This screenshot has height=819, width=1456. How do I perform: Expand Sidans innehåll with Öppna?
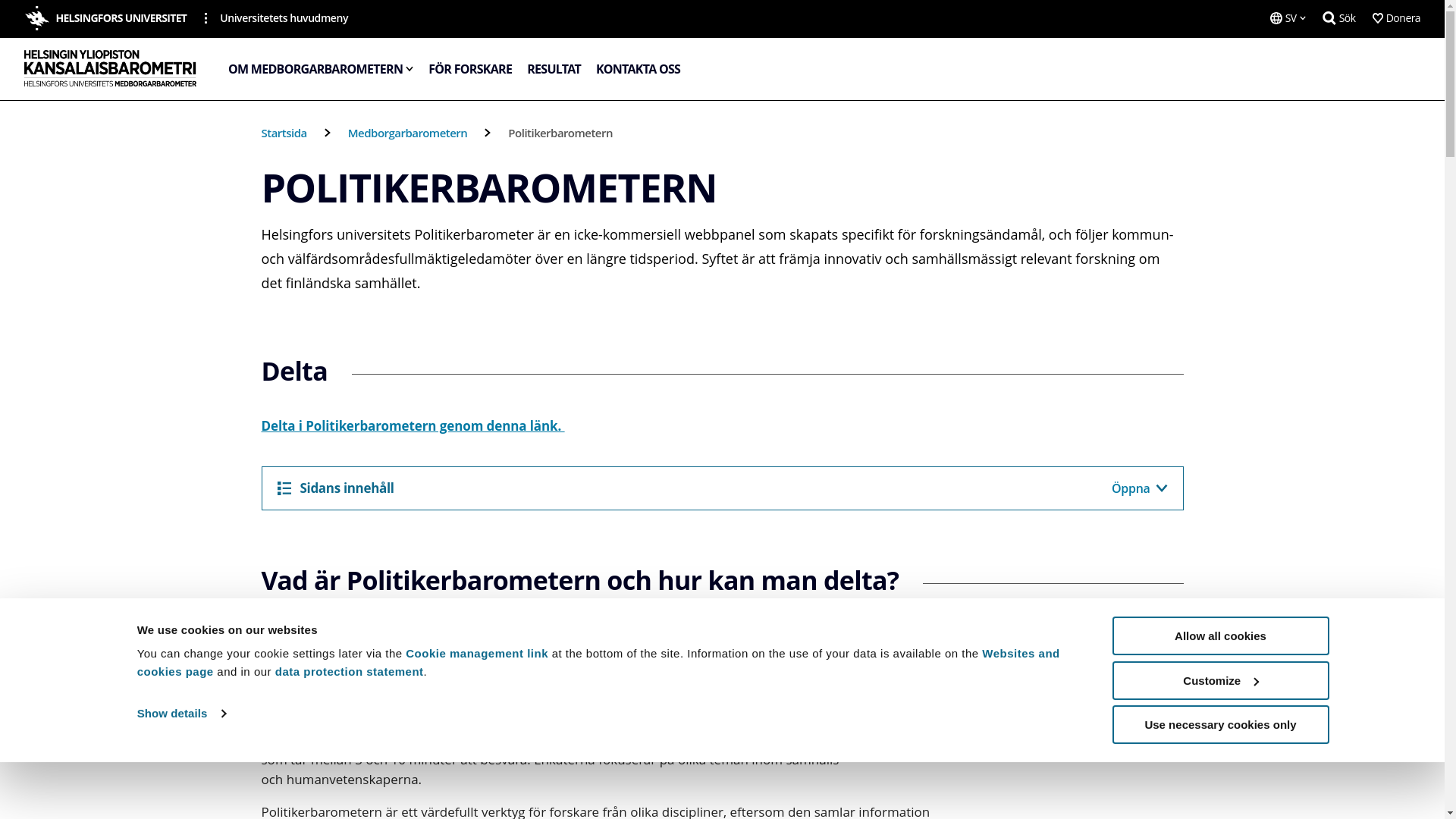click(x=1139, y=488)
